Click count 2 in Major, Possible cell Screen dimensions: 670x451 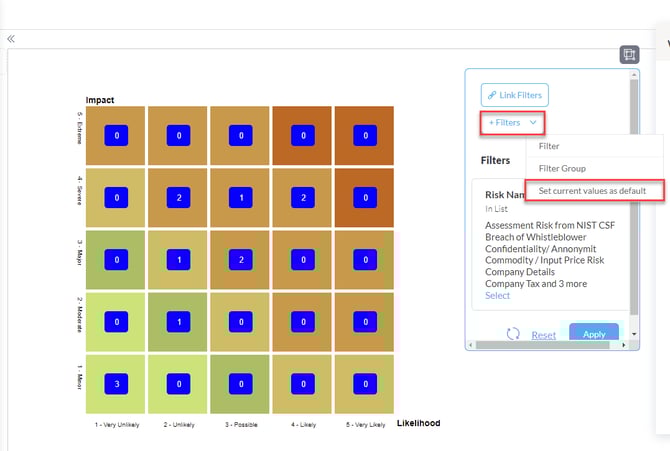pyautogui.click(x=240, y=260)
